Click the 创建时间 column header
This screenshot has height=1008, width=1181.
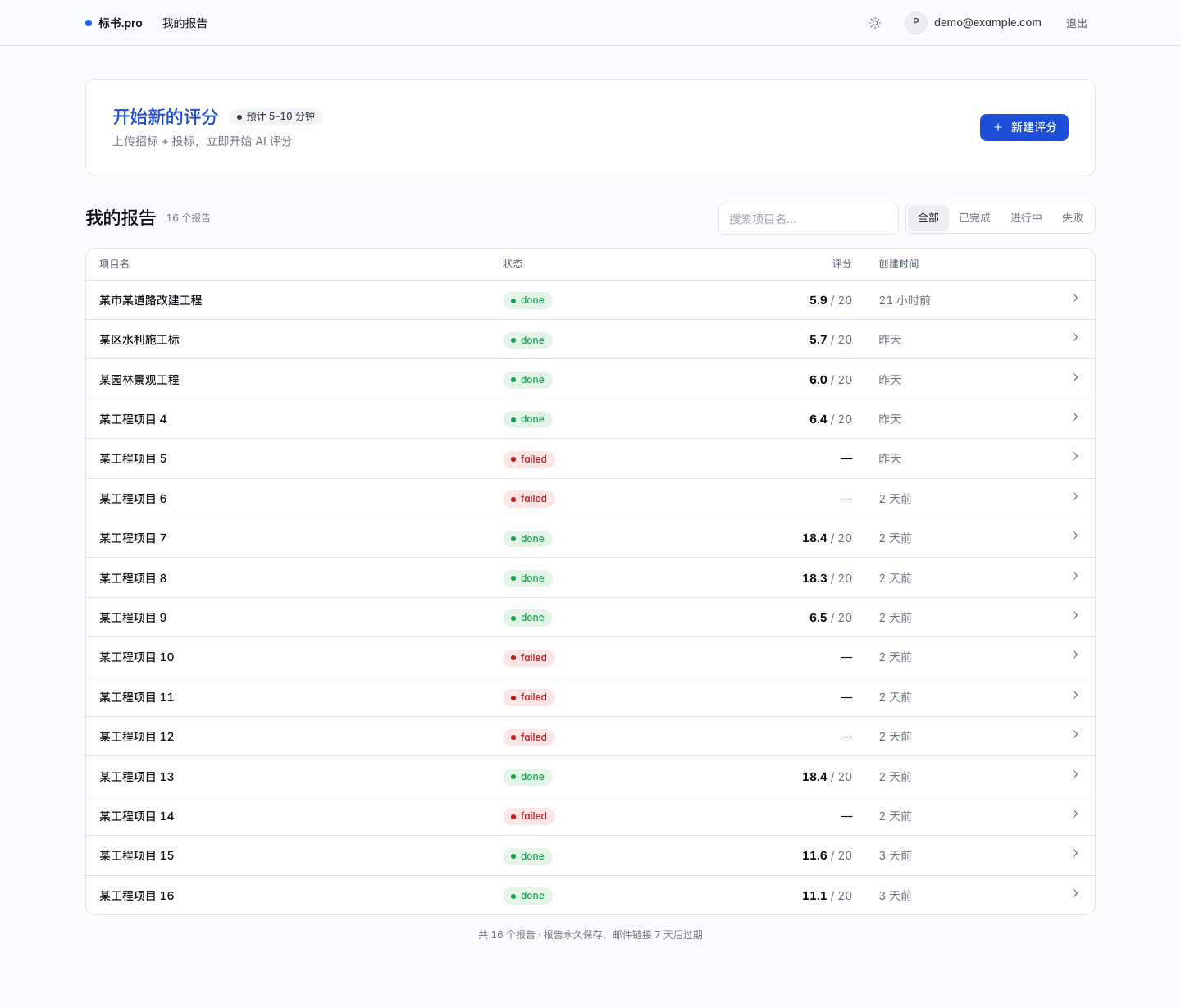point(899,264)
